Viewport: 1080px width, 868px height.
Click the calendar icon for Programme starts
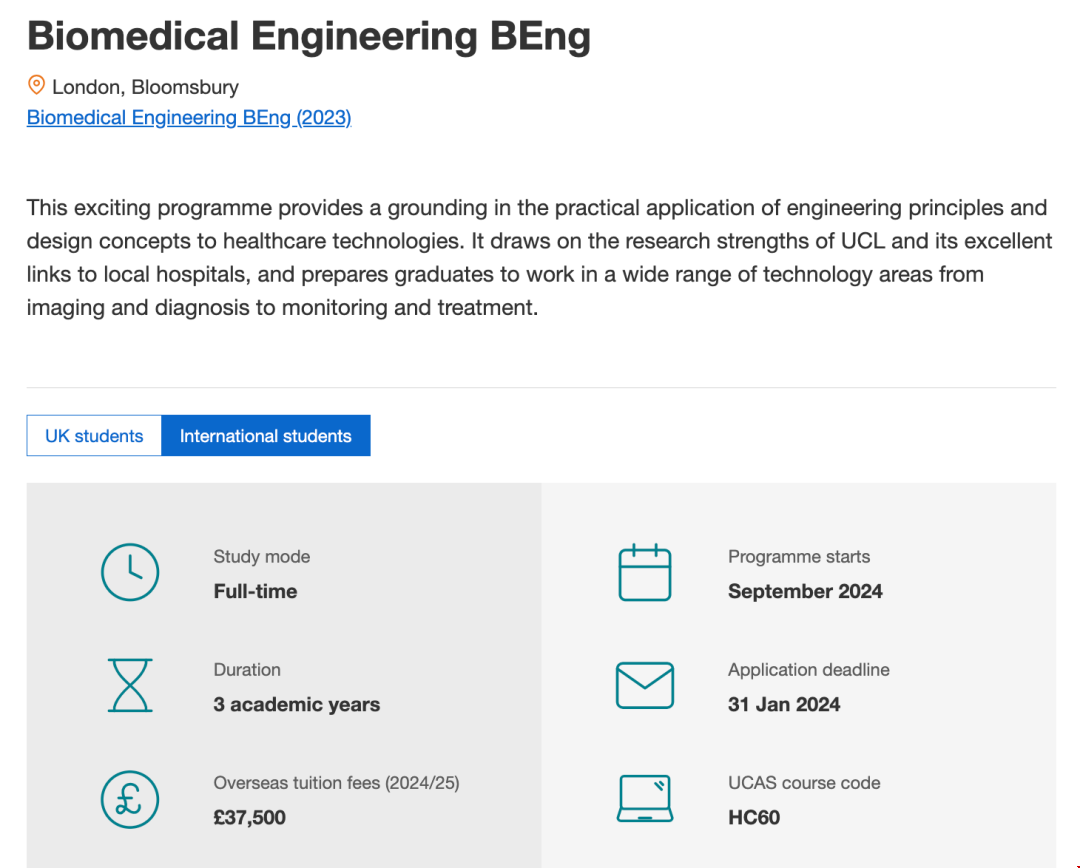coord(644,573)
